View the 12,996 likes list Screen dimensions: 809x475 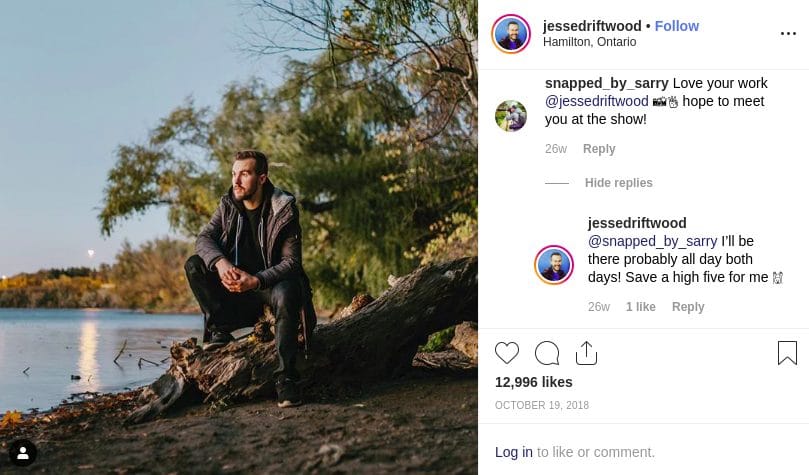(534, 382)
